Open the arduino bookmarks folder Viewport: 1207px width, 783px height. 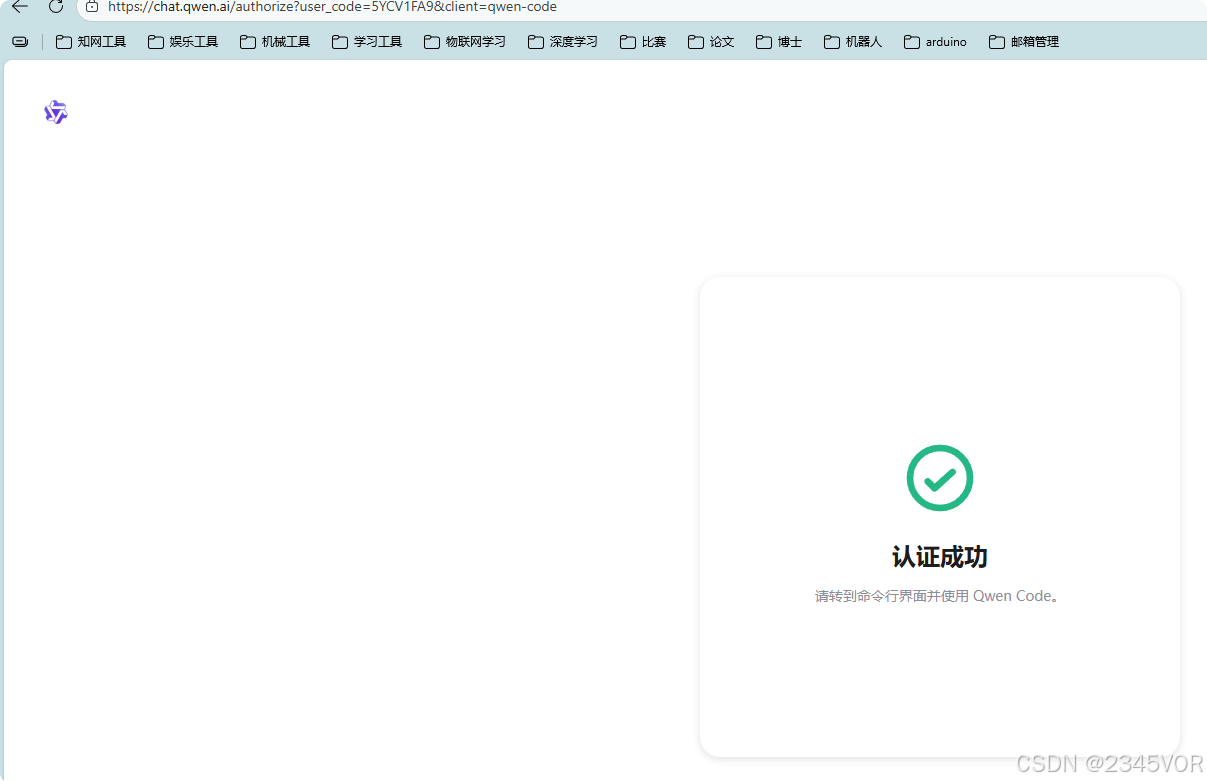point(934,41)
